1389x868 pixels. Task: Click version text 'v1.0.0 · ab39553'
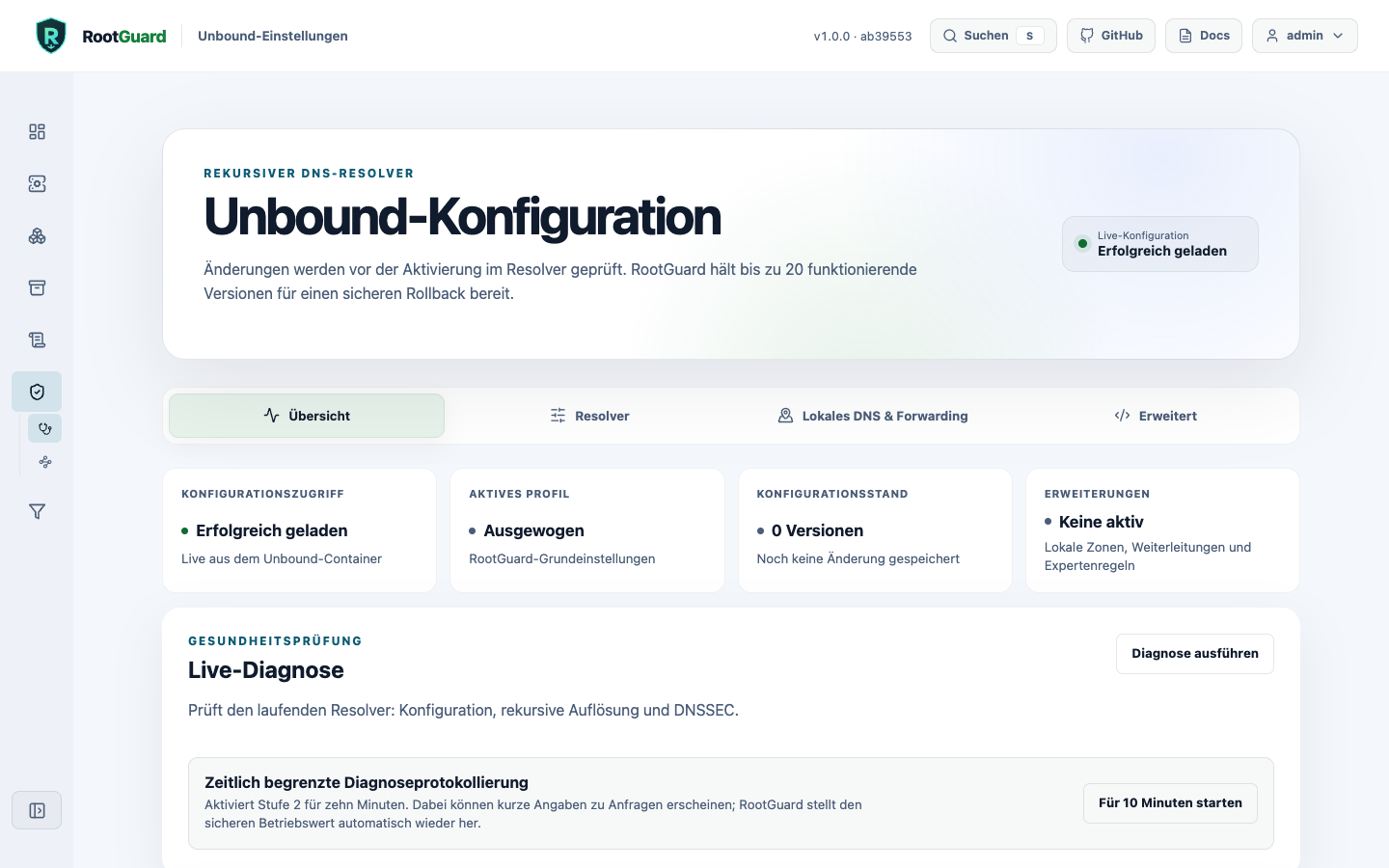click(862, 37)
